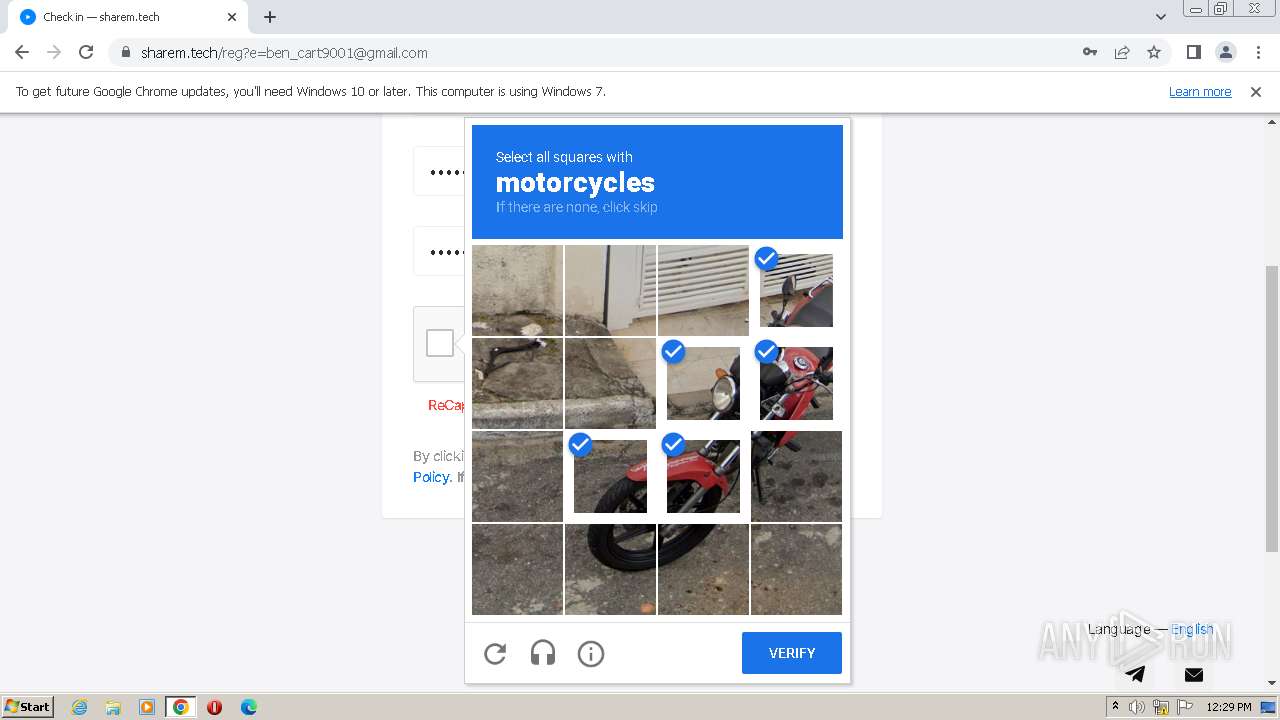This screenshot has height=720, width=1280.
Task: Click the second password field
Action: coord(440,252)
